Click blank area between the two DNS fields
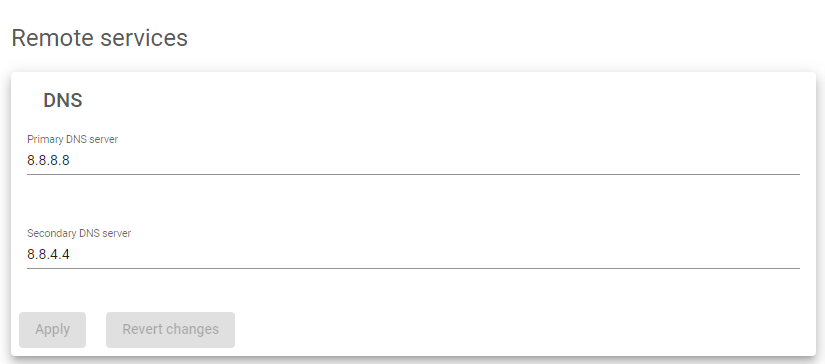 413,201
